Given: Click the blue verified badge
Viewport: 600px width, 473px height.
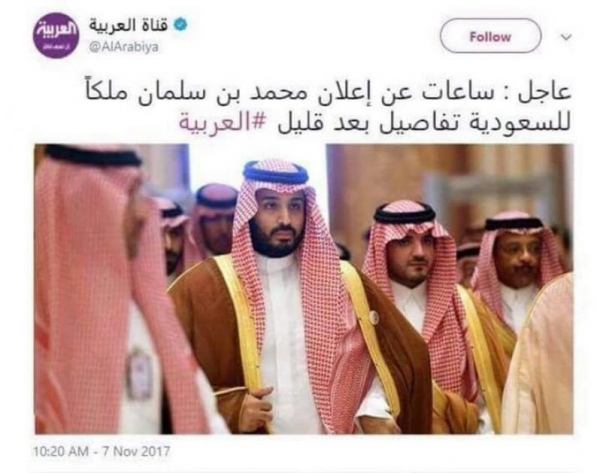Looking at the screenshot, I should pos(181,25).
